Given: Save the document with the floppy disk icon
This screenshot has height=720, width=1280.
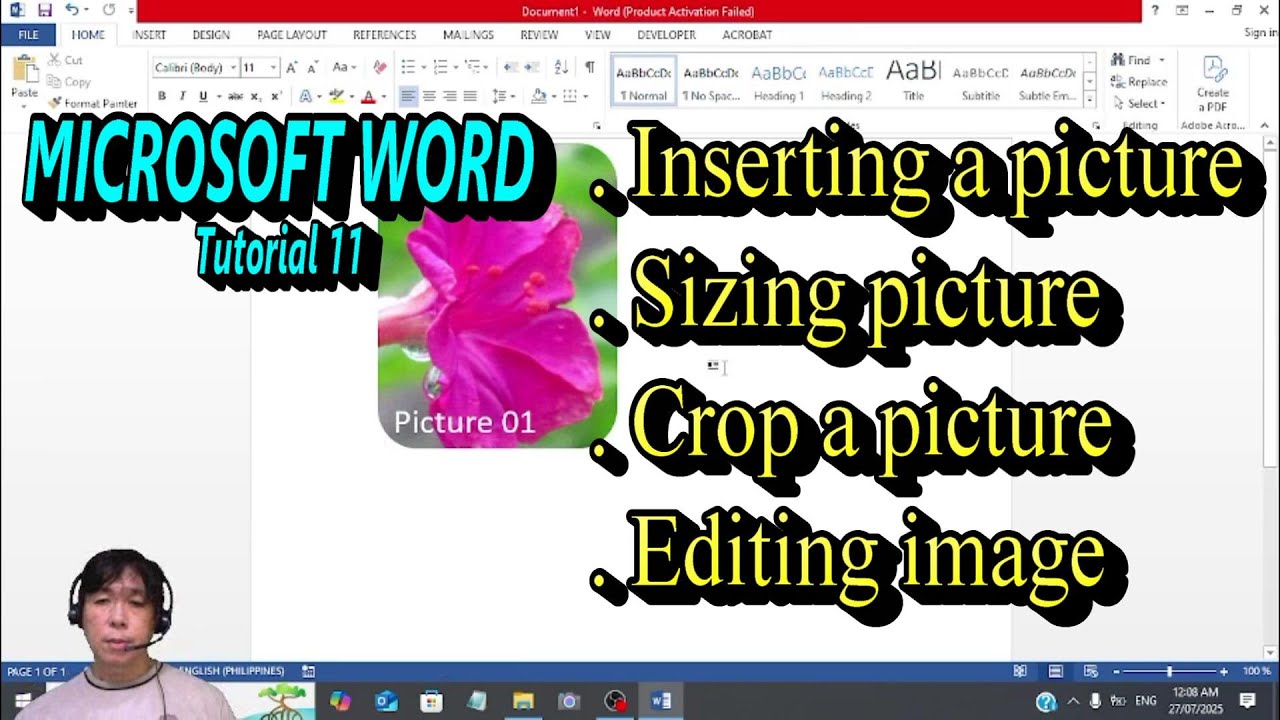Looking at the screenshot, I should pos(45,10).
